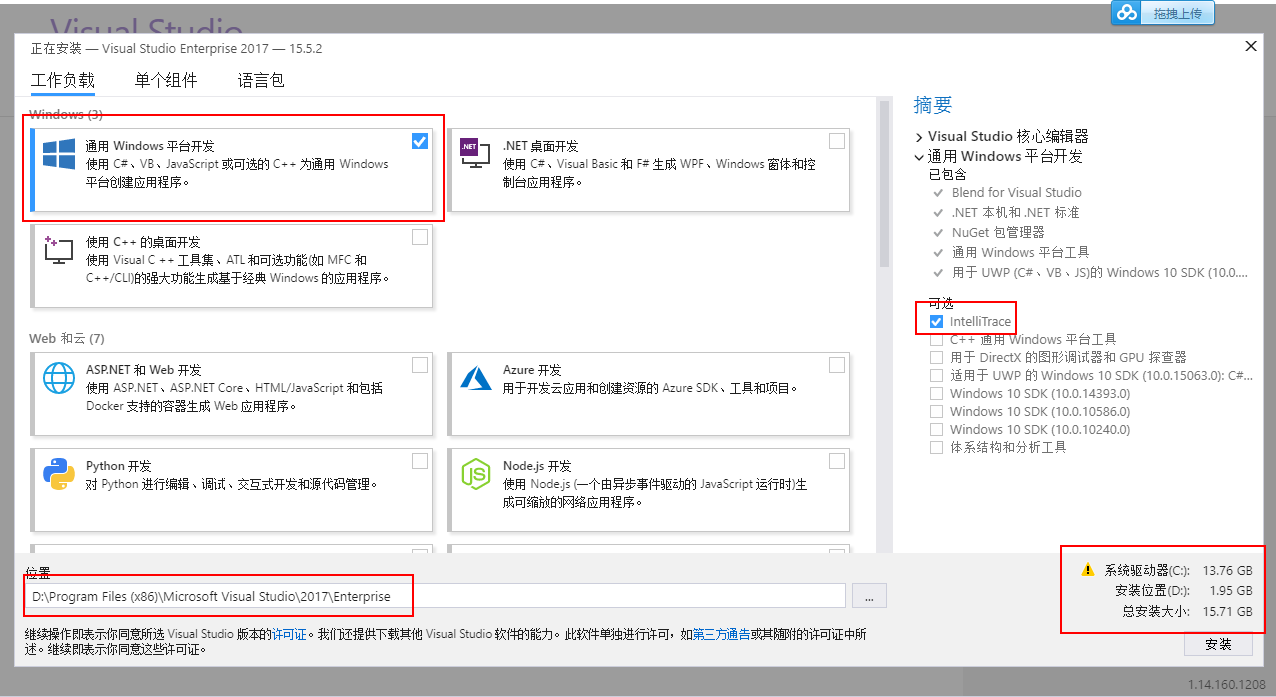Click the warning icon beside system drive size
Image resolution: width=1276 pixels, height=697 pixels.
point(1088,570)
